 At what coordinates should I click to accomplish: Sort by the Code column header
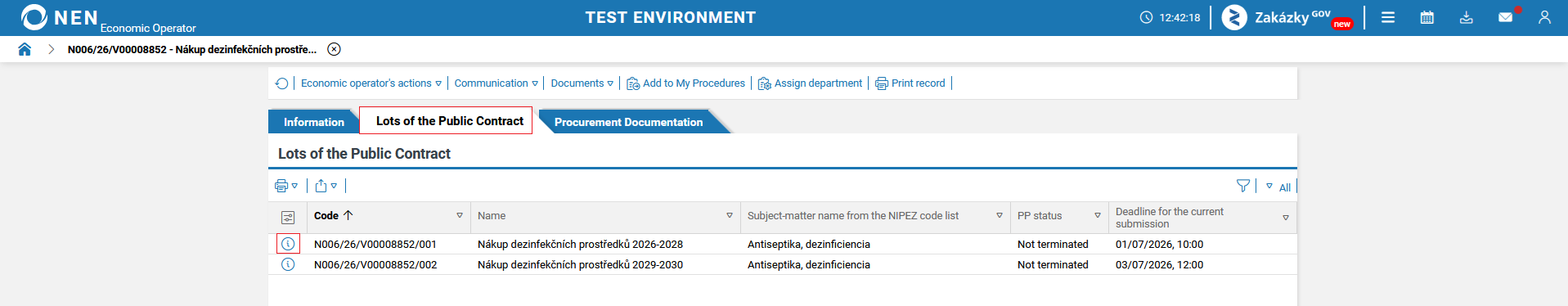(x=334, y=215)
